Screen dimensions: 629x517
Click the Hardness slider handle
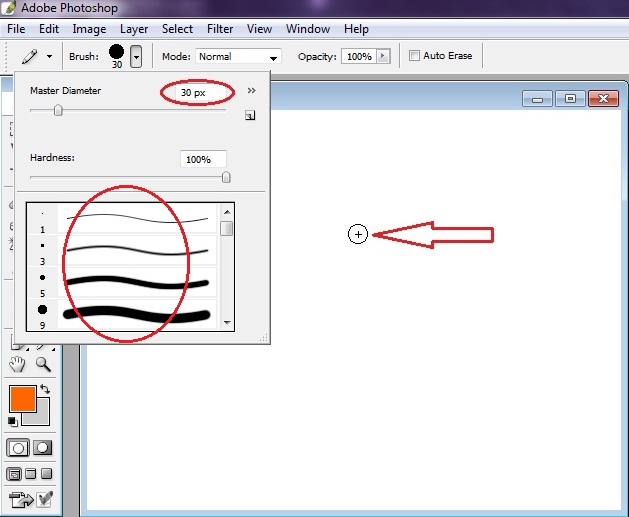(x=226, y=177)
